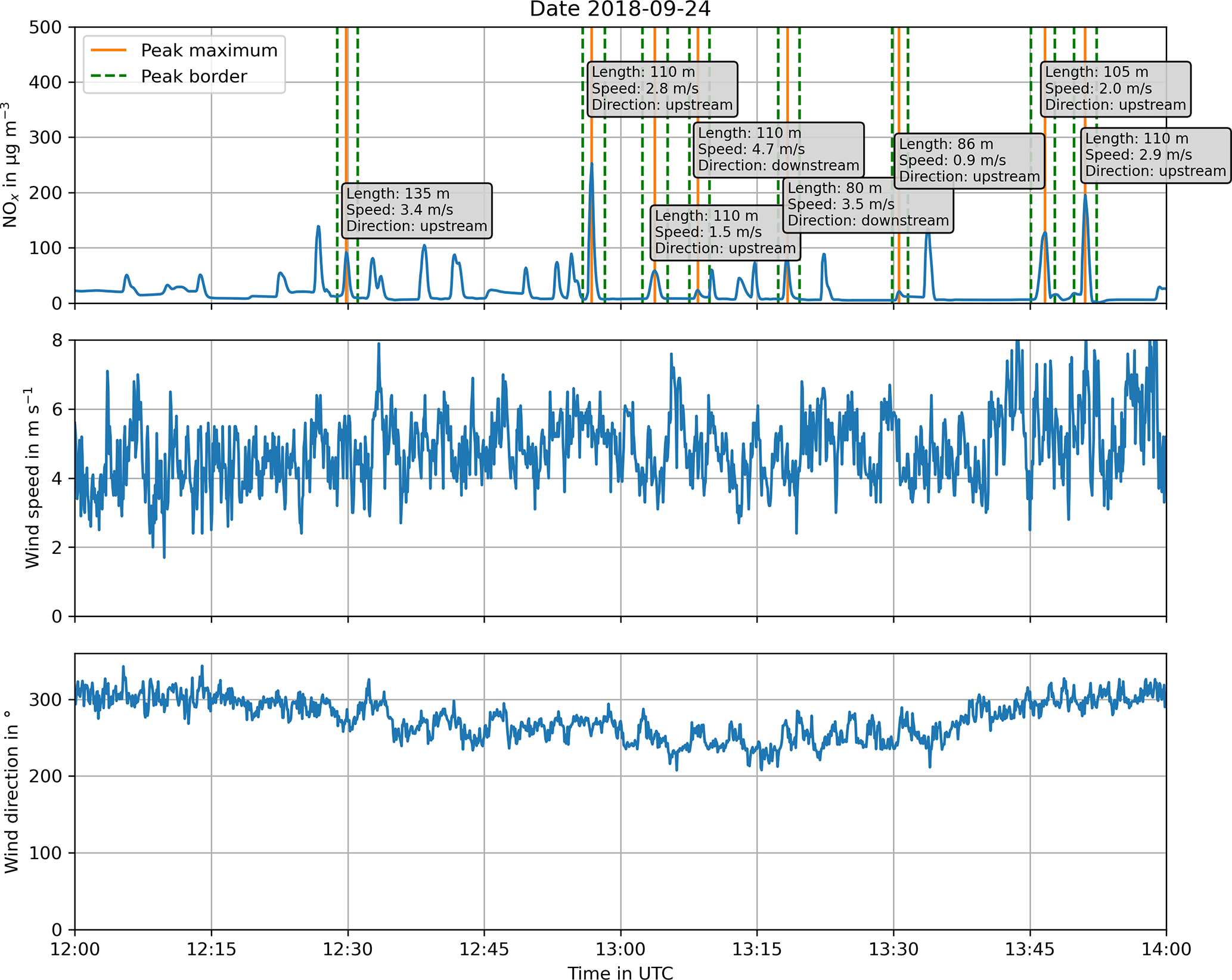Screen dimensions: 1232x980
Task: Click the 13:45 tick label on x-axis
Action: (1030, 949)
